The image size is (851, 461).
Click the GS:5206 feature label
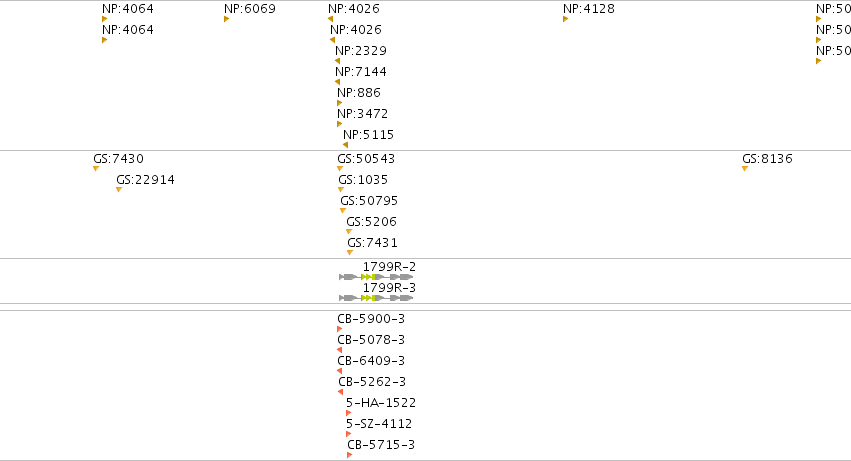pos(372,222)
